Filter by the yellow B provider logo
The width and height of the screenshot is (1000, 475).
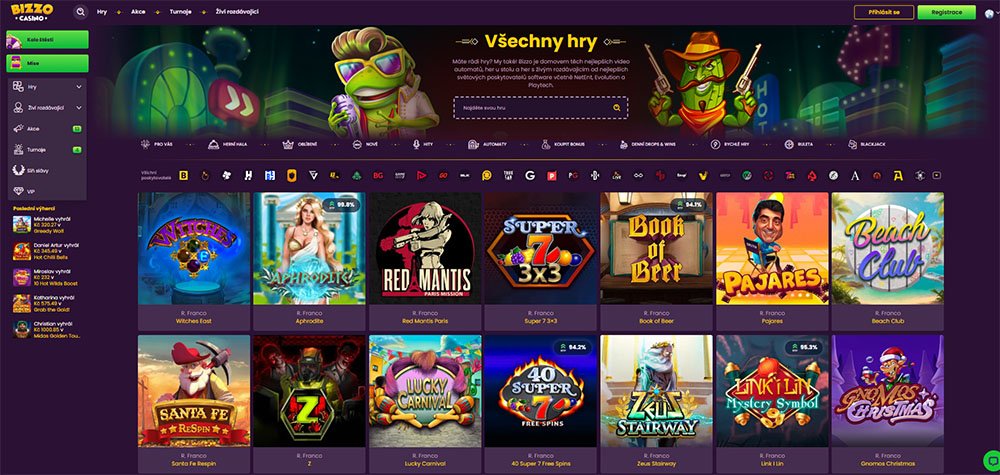(x=184, y=175)
